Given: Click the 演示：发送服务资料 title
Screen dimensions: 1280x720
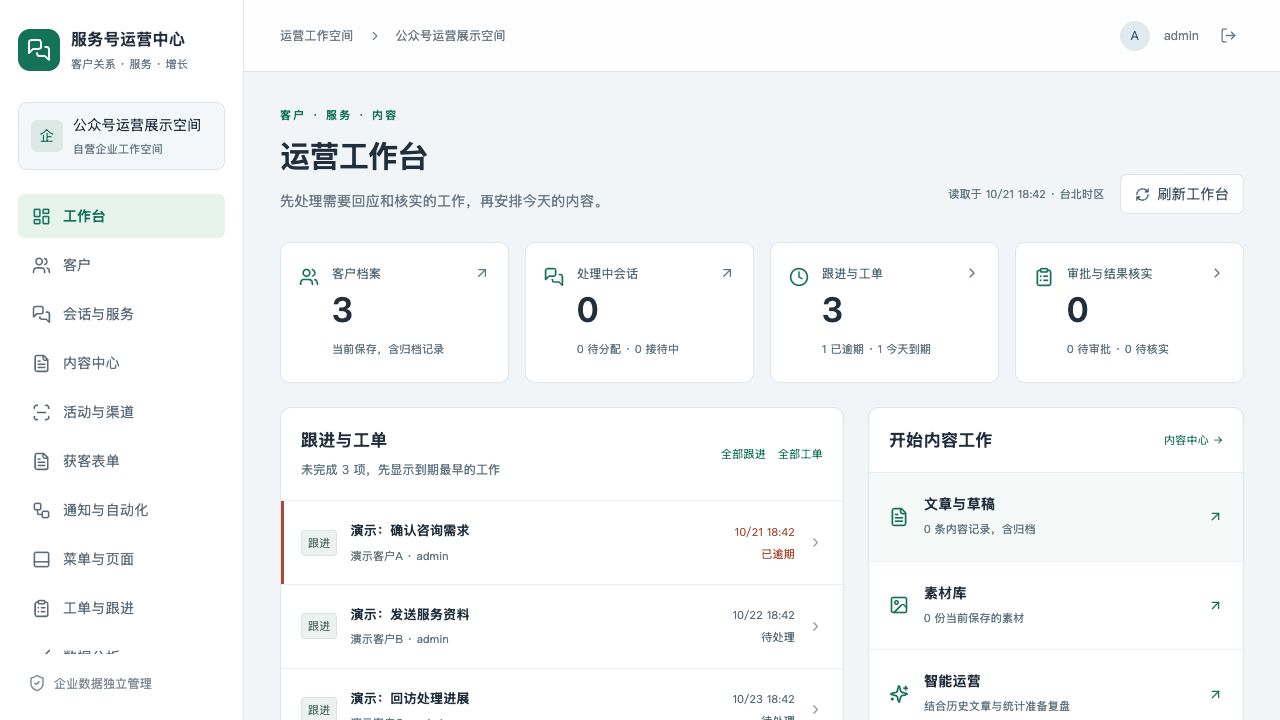Looking at the screenshot, I should (x=410, y=615).
